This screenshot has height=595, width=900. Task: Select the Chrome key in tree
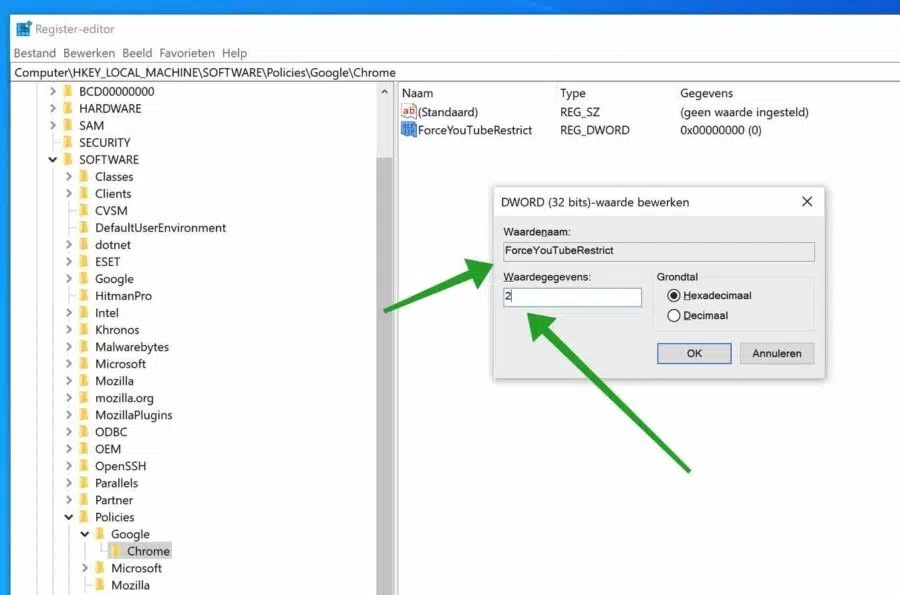(x=148, y=551)
